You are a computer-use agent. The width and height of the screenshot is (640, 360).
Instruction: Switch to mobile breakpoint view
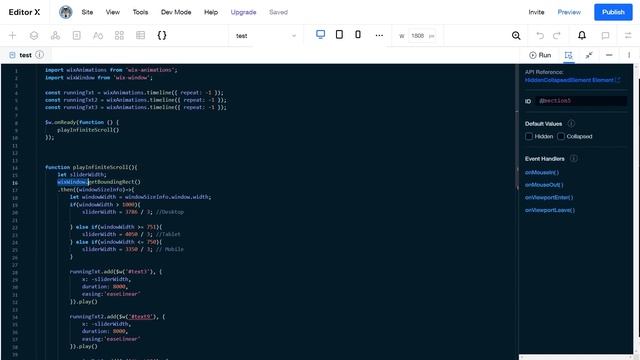358,35
